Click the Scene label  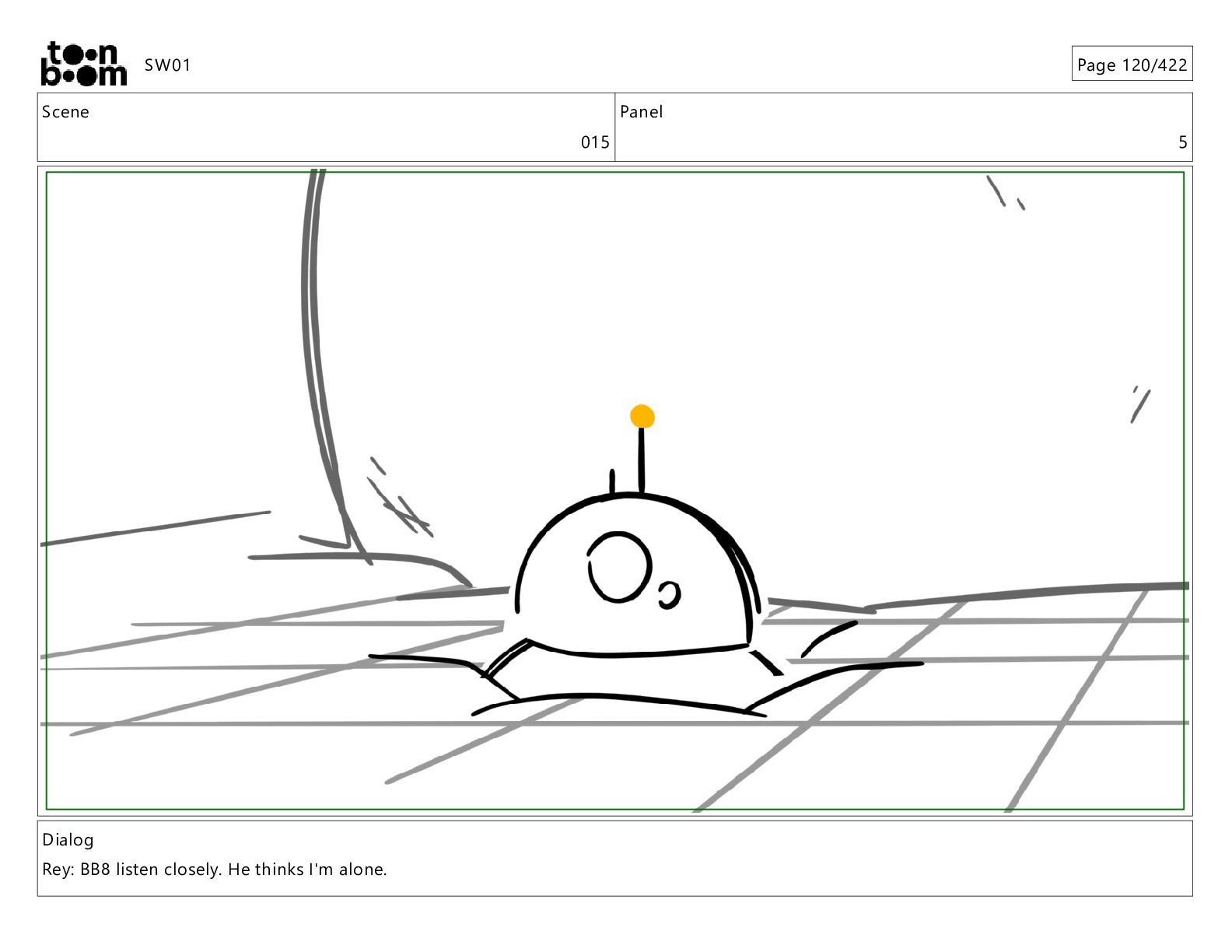click(65, 112)
